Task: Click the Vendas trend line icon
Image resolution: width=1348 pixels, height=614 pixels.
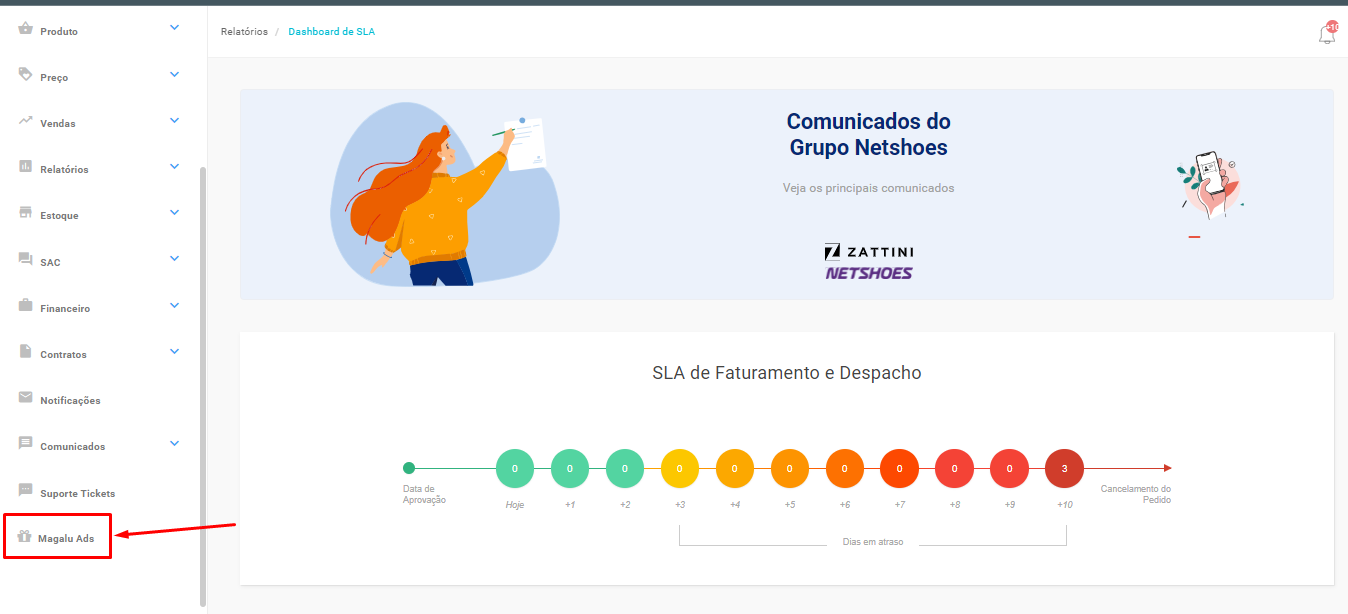Action: pyautogui.click(x=26, y=121)
